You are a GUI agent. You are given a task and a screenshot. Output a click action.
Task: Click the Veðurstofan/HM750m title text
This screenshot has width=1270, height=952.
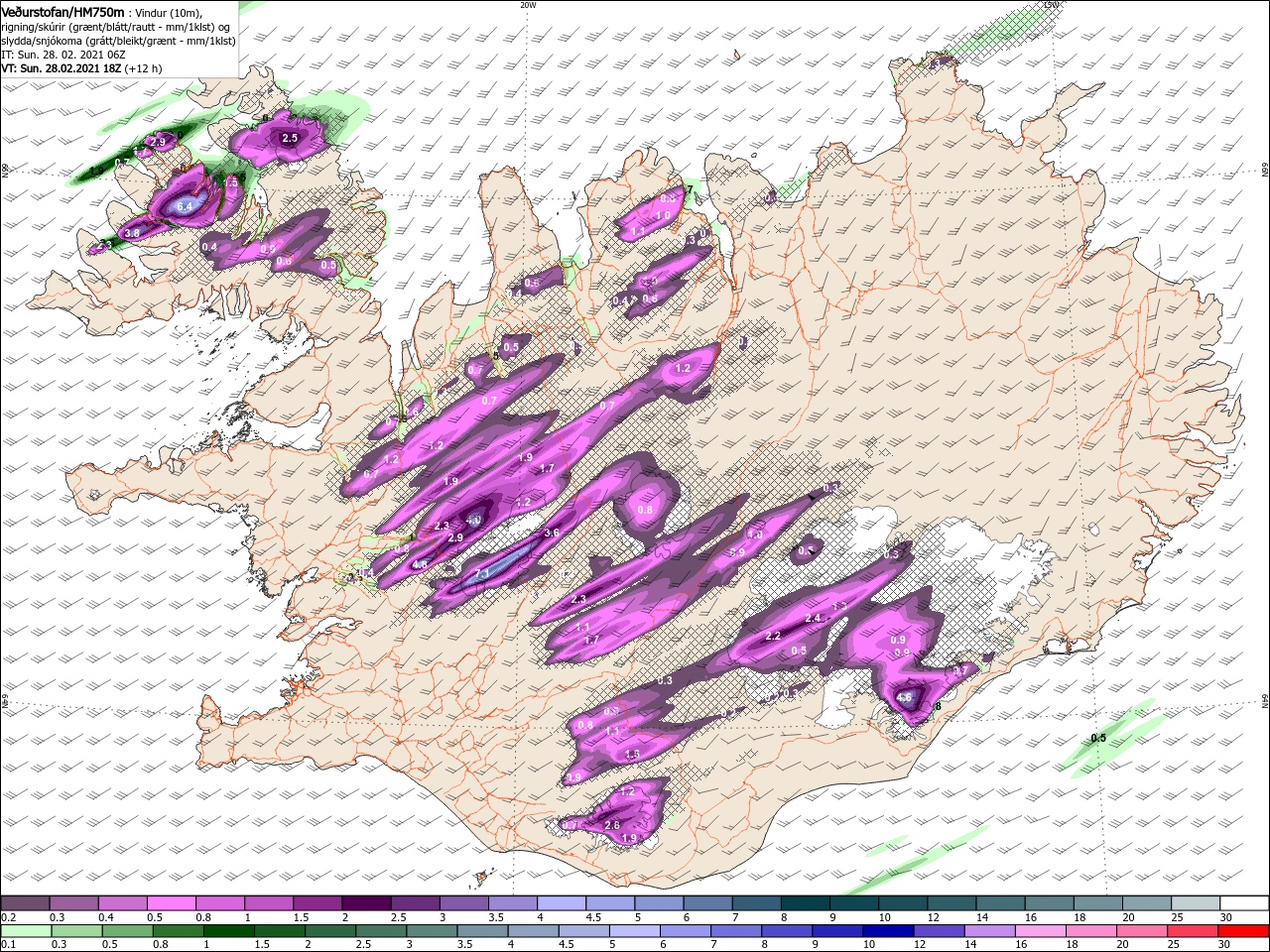click(x=63, y=11)
